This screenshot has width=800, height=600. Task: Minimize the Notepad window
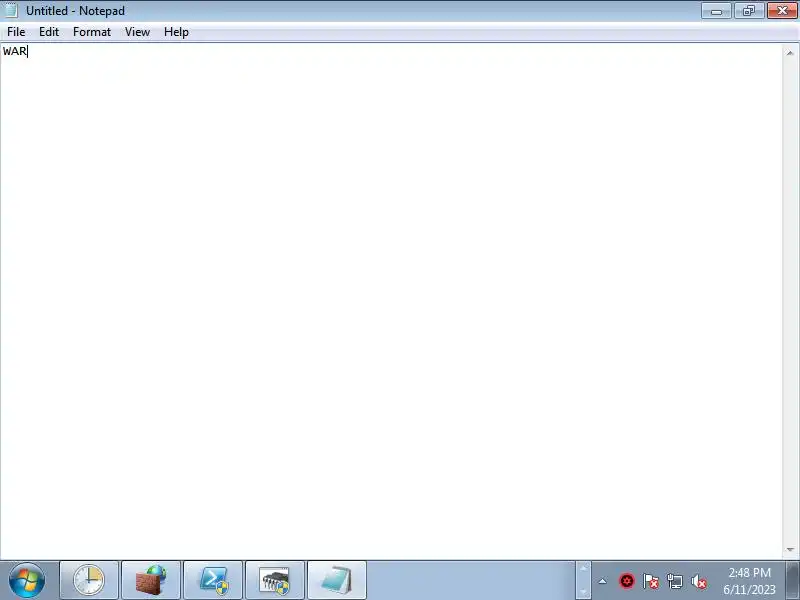(716, 11)
